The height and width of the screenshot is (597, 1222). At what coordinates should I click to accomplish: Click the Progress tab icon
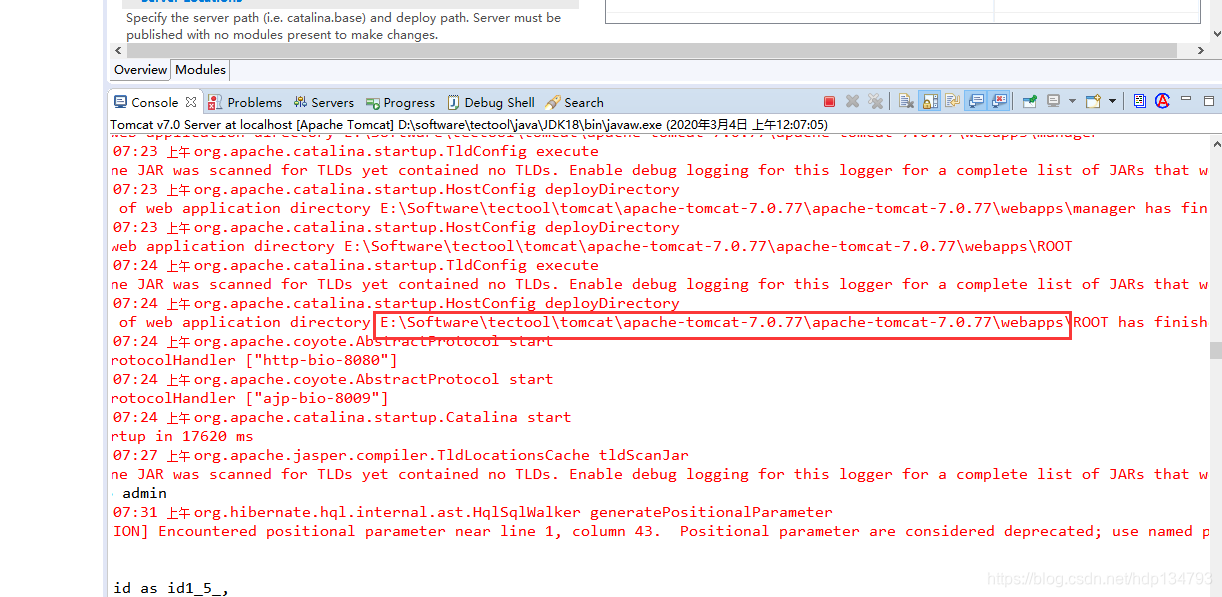tap(373, 103)
